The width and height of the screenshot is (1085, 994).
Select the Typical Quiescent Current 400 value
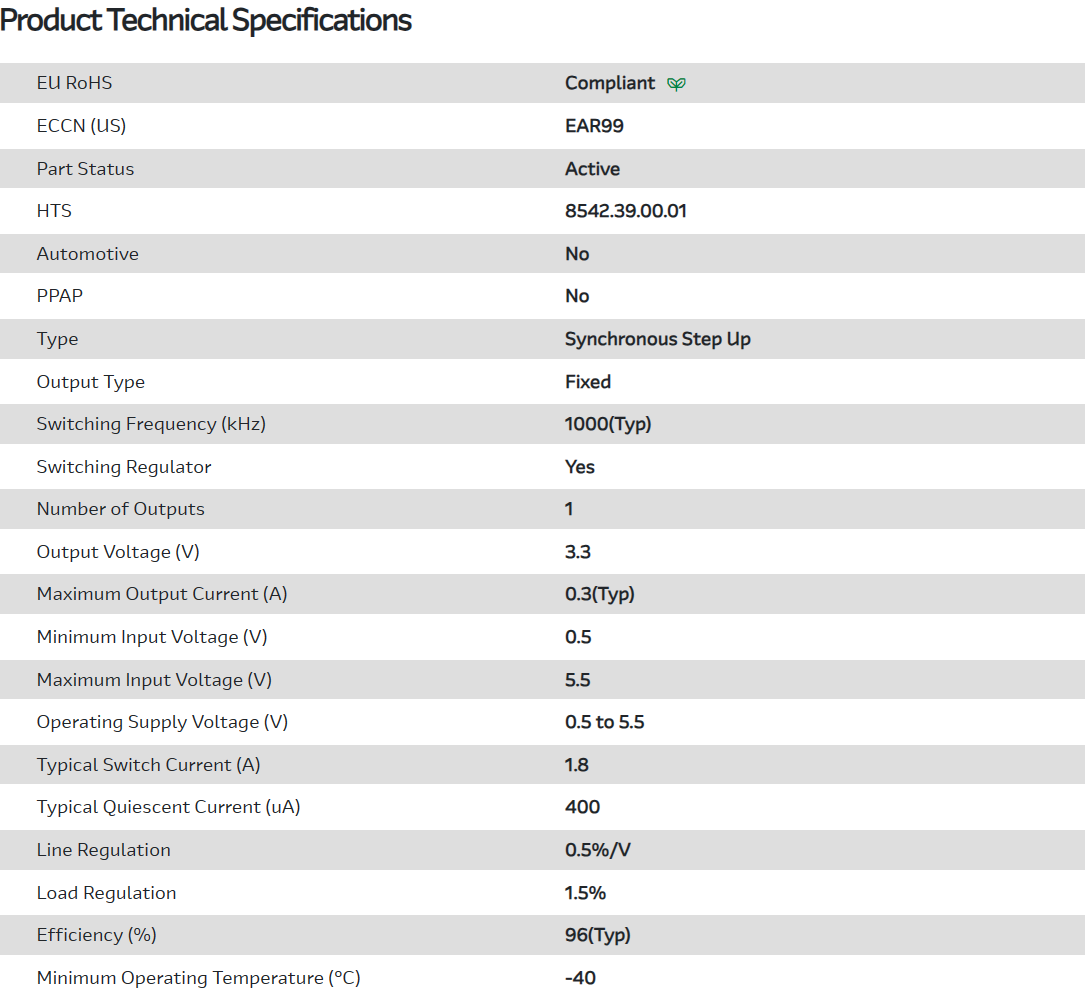pyautogui.click(x=582, y=807)
